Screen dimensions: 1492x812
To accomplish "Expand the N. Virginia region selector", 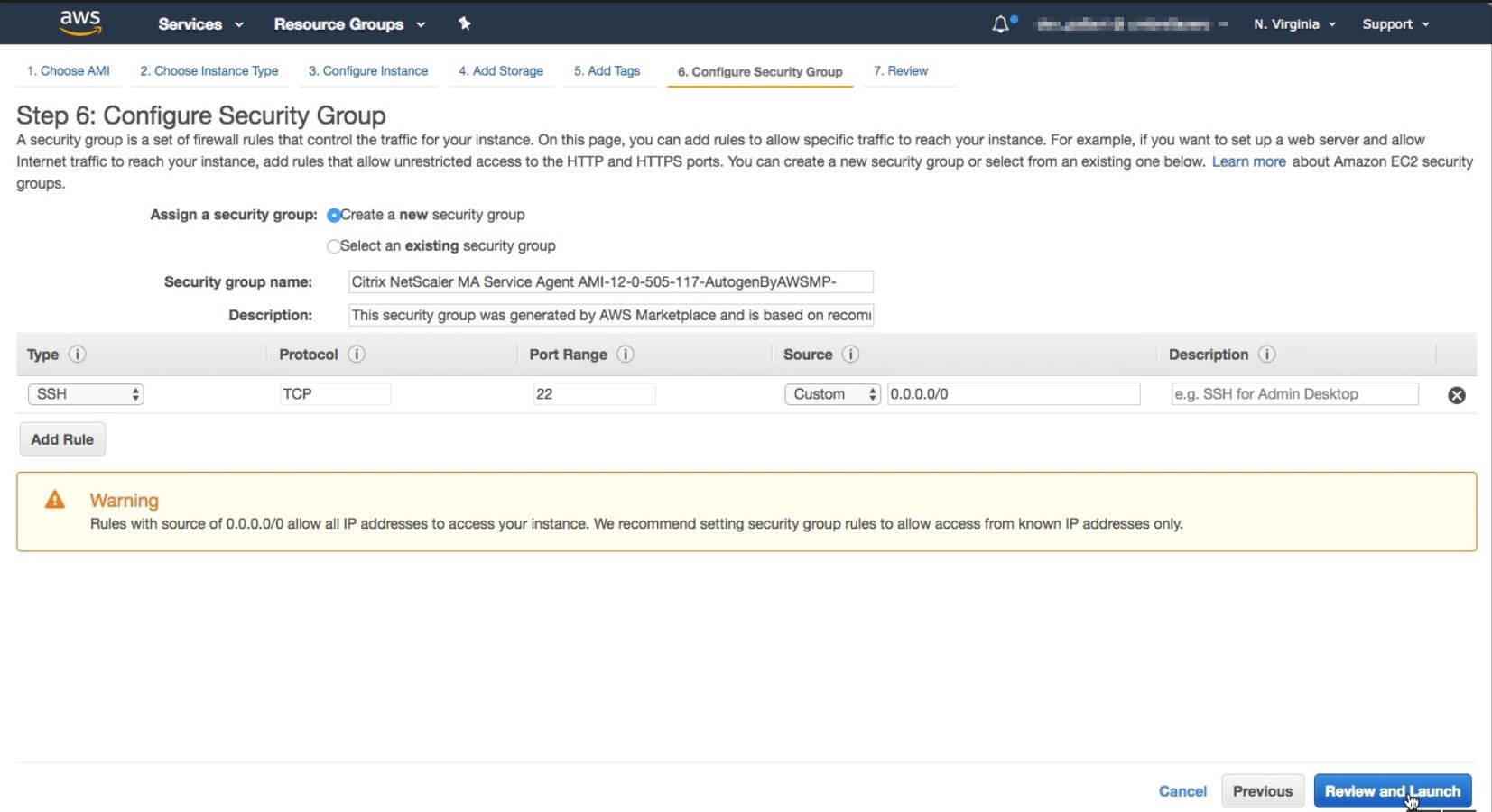I will 1294,24.
